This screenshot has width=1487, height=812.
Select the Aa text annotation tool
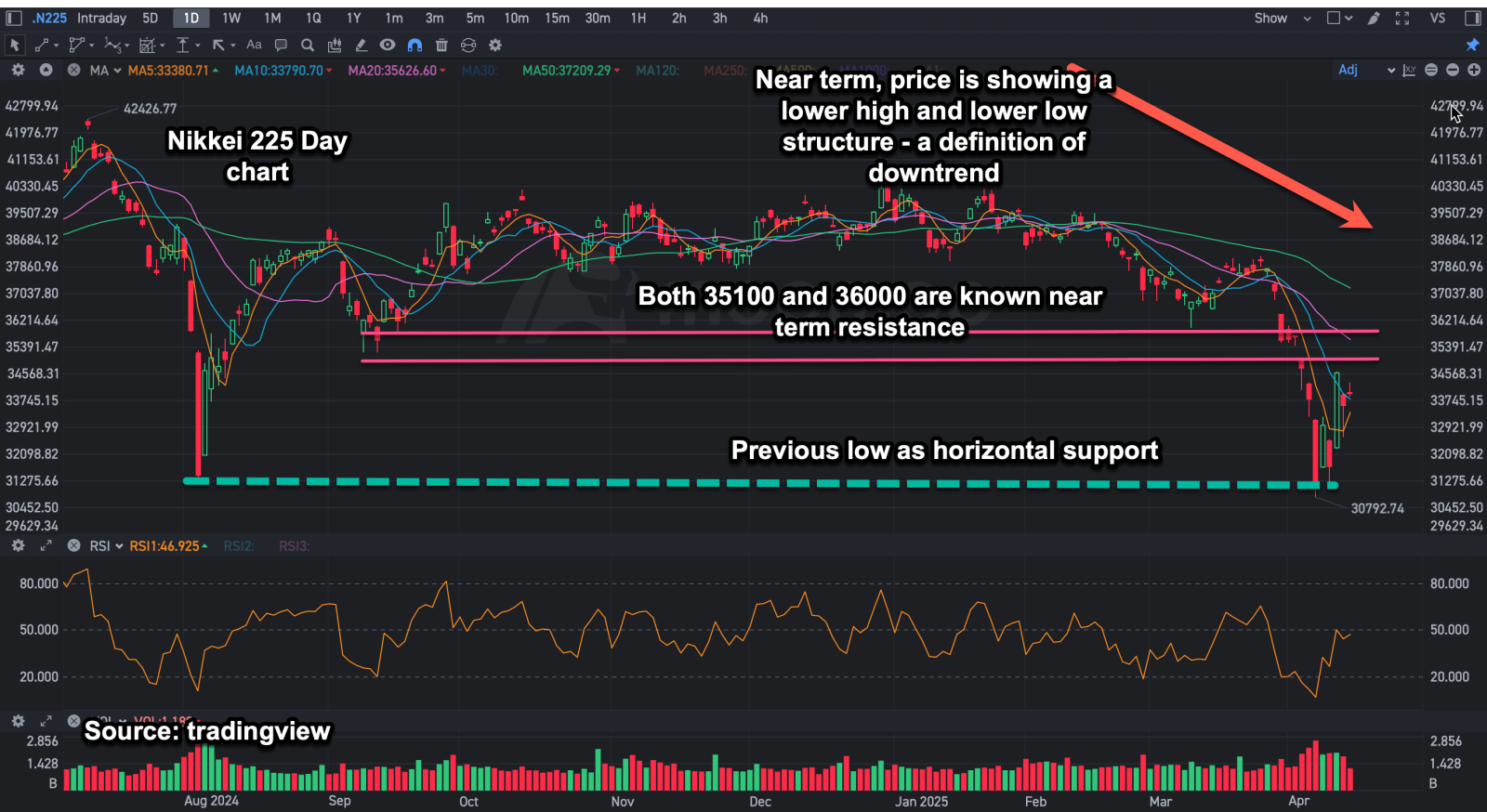click(254, 45)
